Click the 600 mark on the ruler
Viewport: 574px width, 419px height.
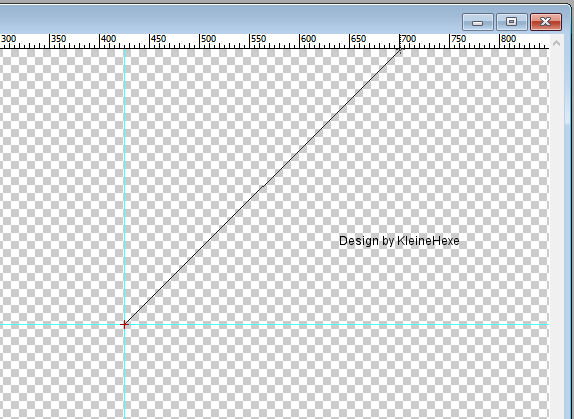(x=309, y=39)
